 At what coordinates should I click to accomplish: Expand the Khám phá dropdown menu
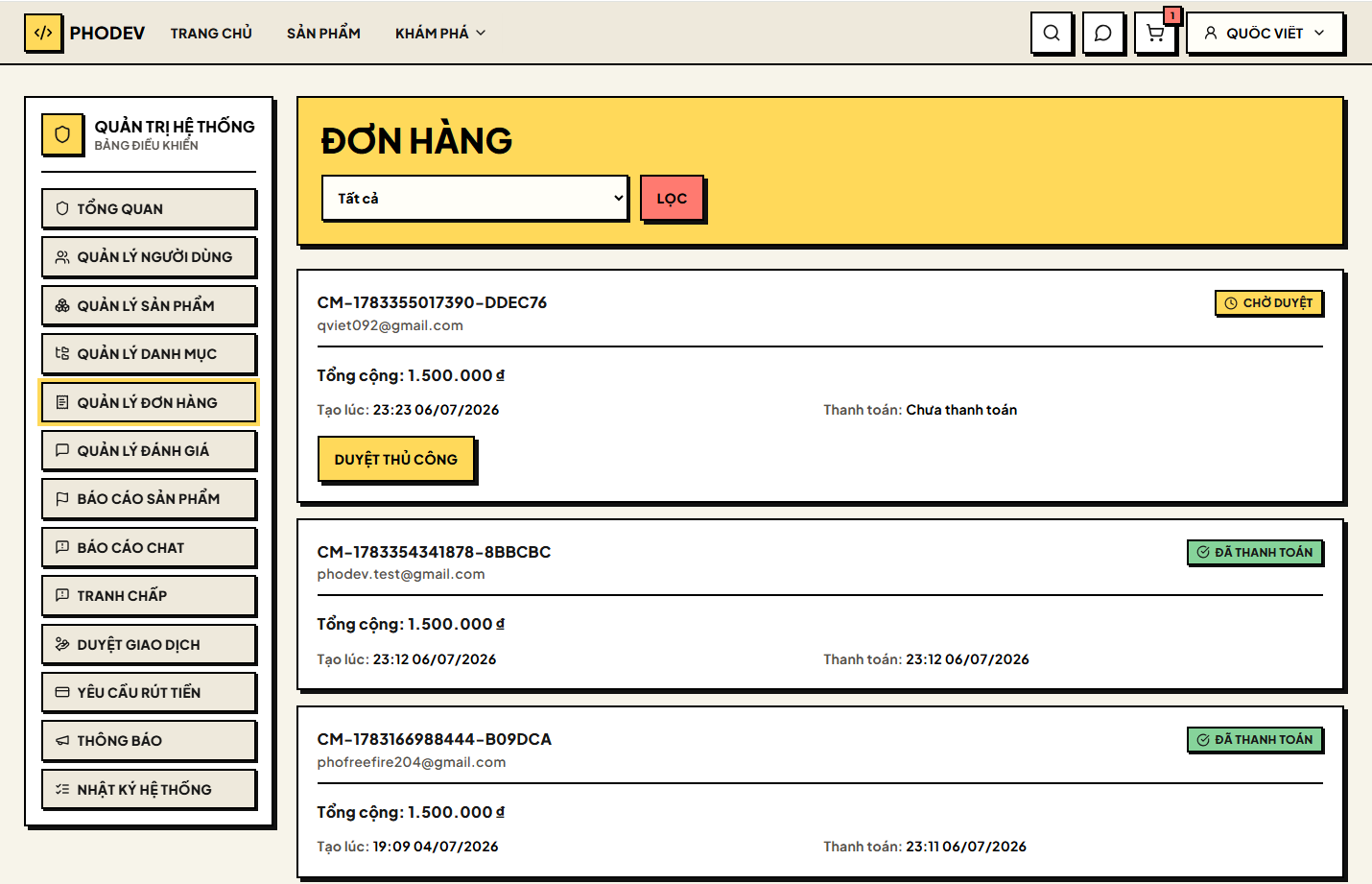[x=440, y=33]
